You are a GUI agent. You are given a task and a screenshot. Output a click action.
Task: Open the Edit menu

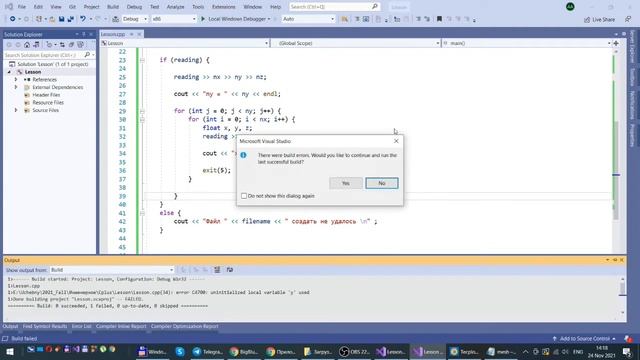[38, 7]
